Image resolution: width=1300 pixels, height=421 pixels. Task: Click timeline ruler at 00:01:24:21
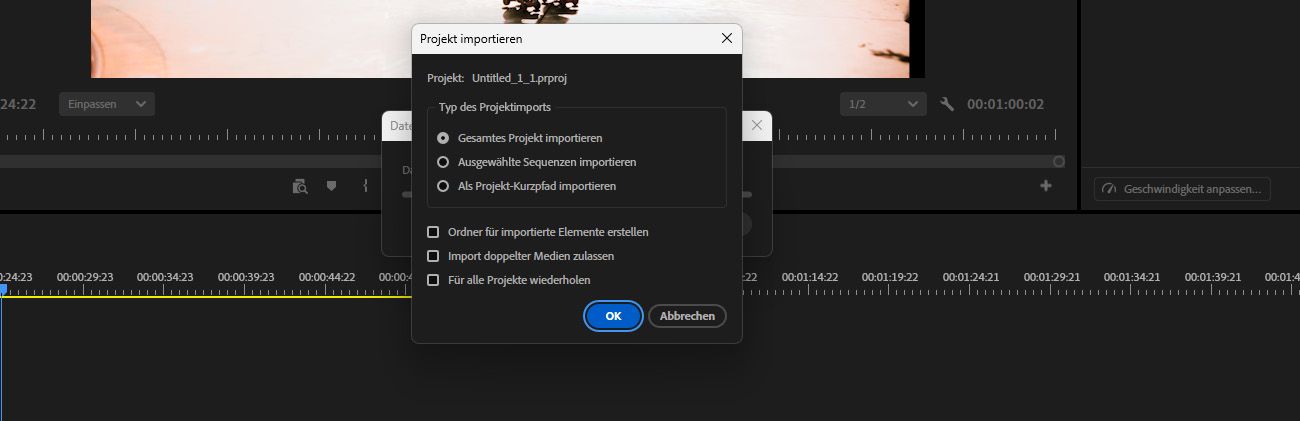[x=971, y=277]
